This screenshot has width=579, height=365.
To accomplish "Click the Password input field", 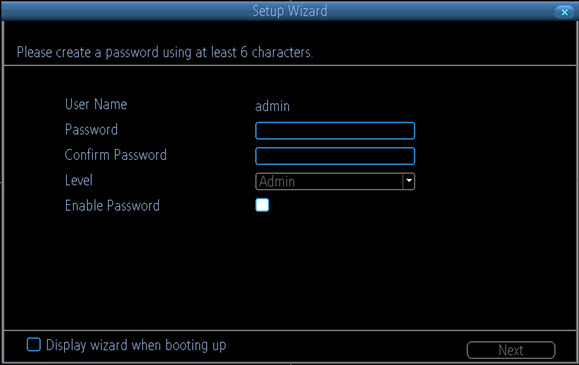I will click(335, 131).
